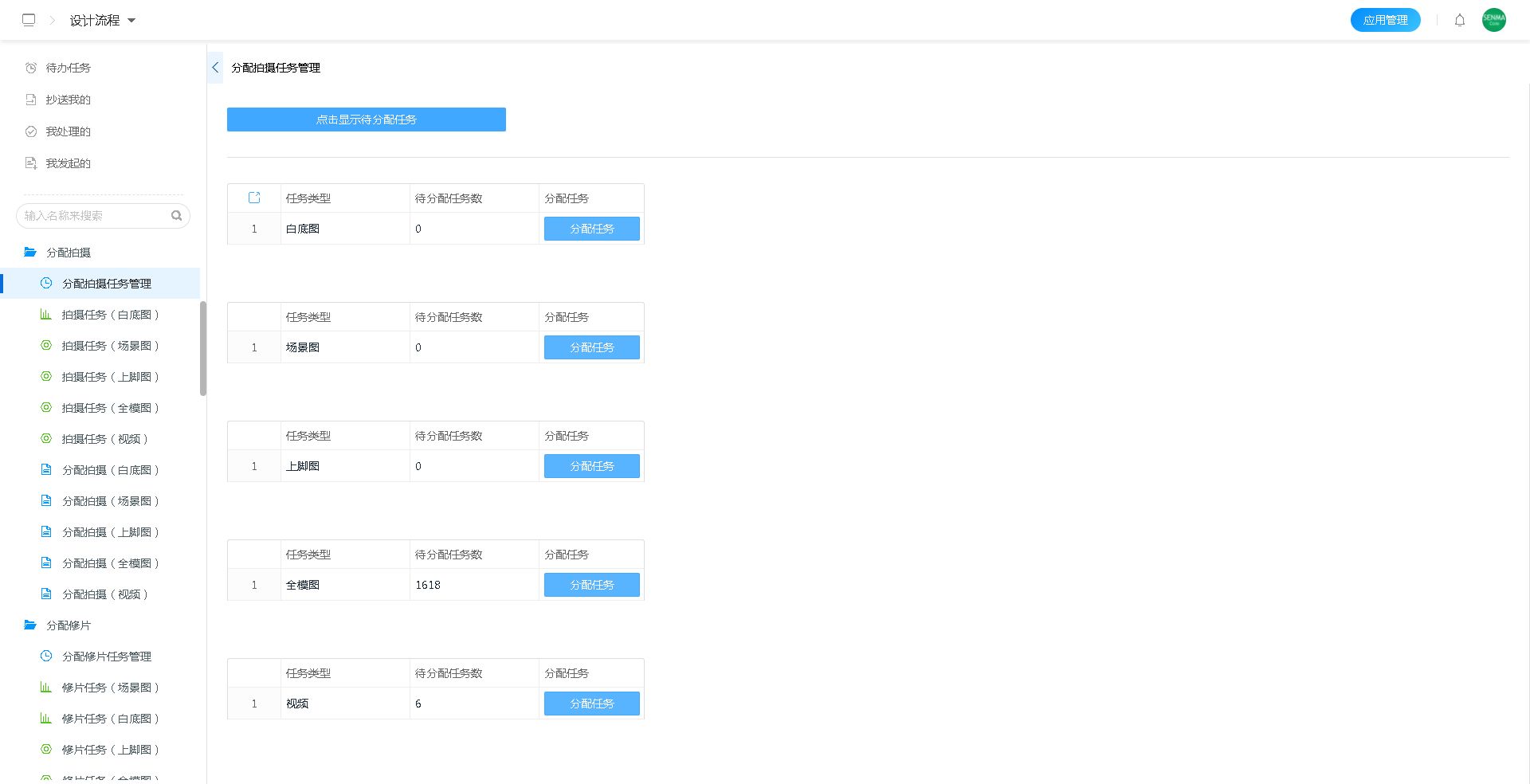Click the 分配修片 folder icon

click(30, 625)
